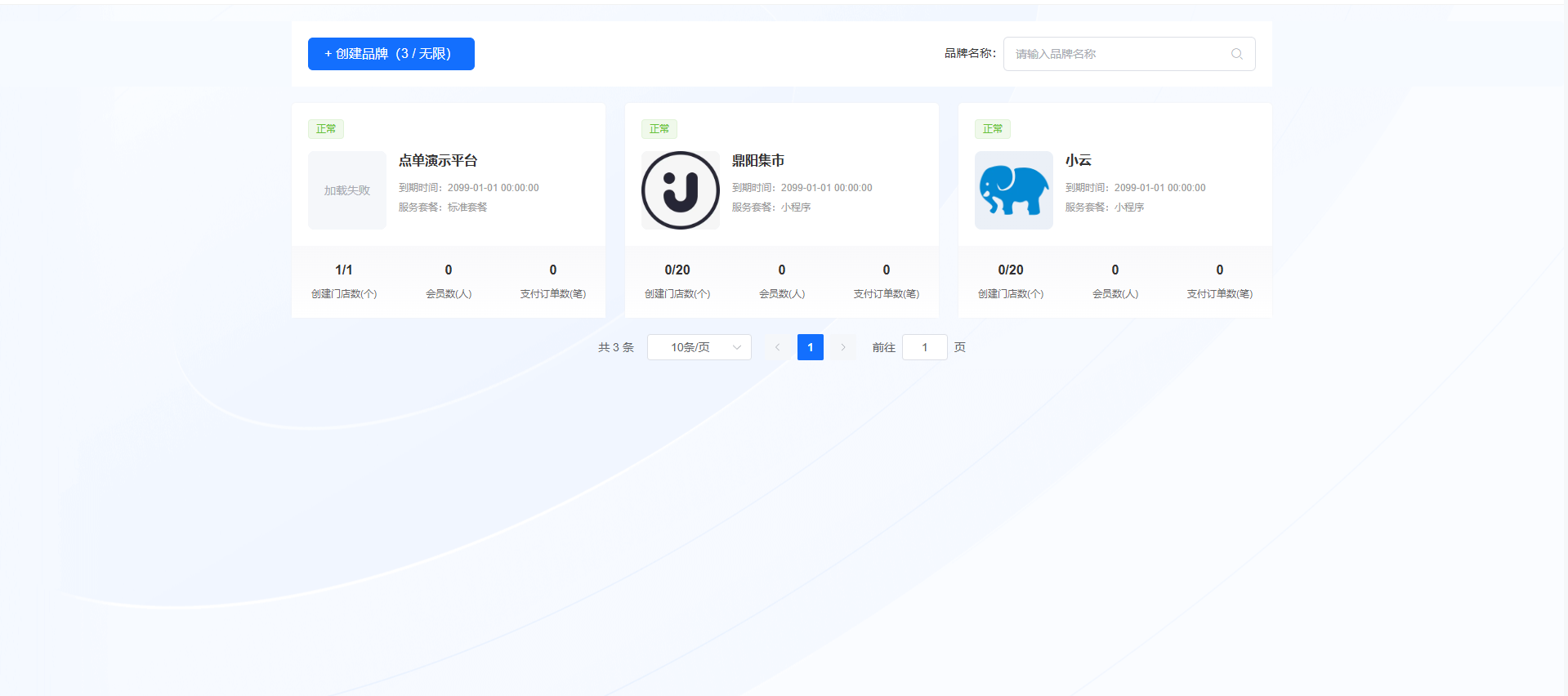Select page 1 in pagination
1568x696 pixels.
pos(811,347)
